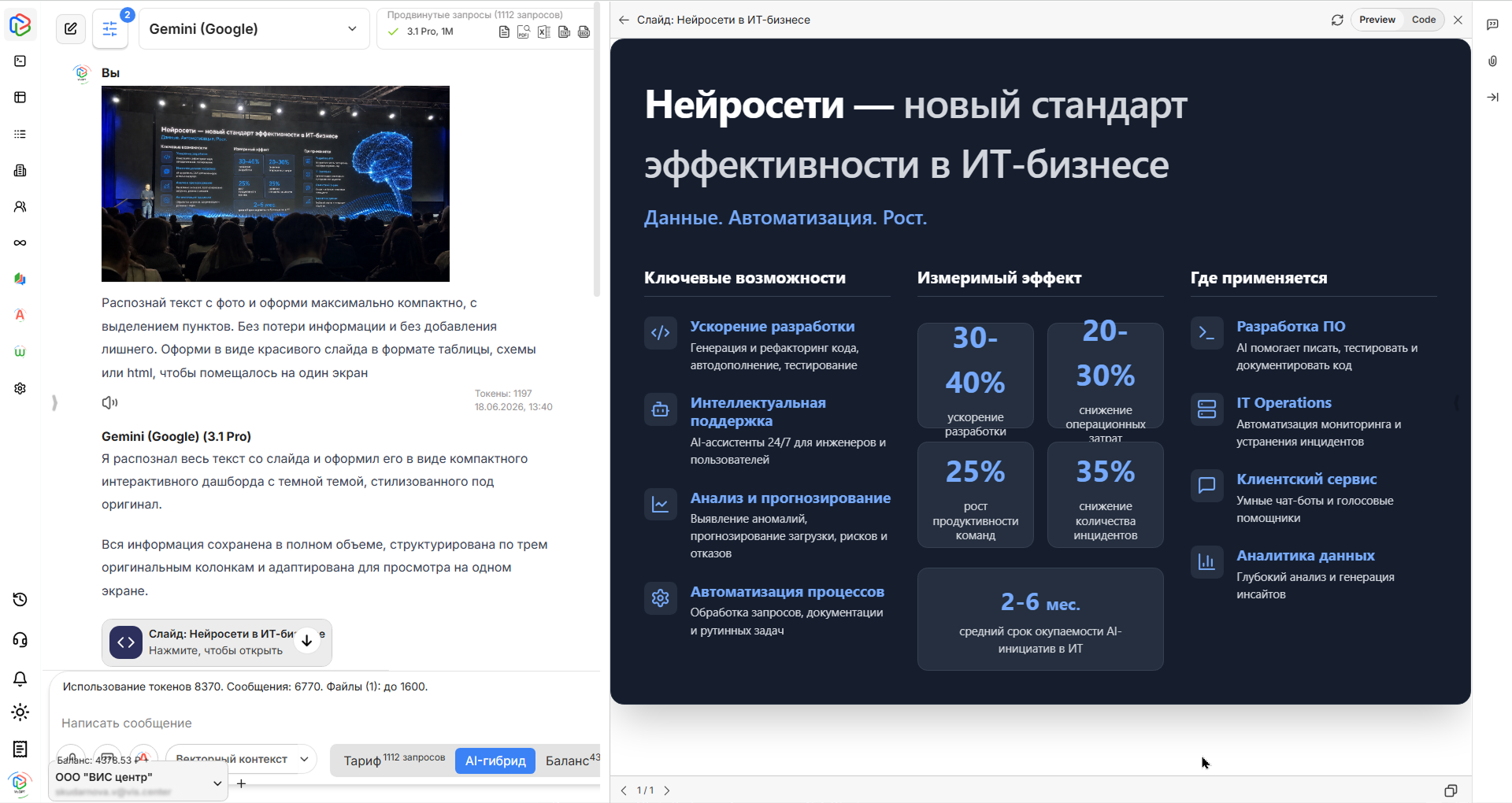Click the DOCX file icon in model bar
This screenshot has height=803, width=1512.
[584, 31]
